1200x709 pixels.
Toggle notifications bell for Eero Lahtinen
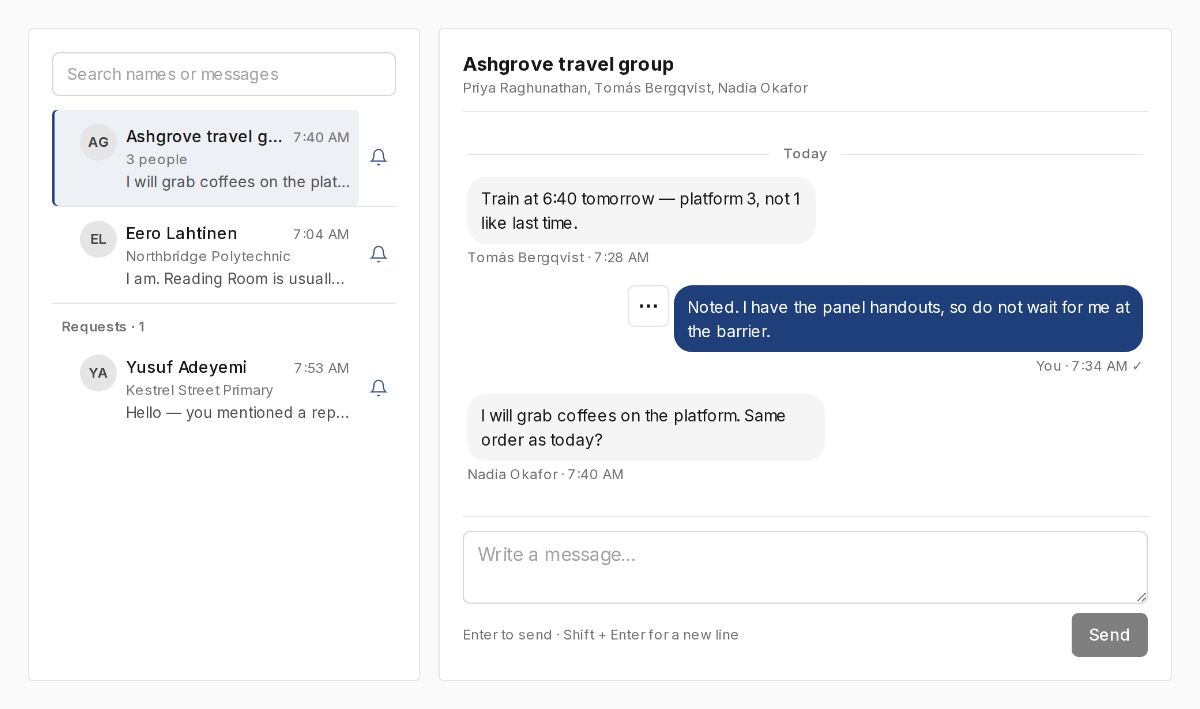point(378,254)
